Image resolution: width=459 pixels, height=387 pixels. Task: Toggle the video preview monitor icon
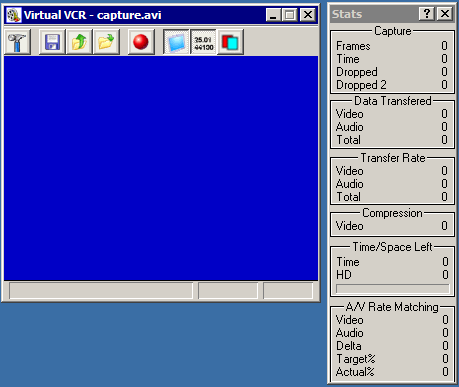[x=176, y=42]
